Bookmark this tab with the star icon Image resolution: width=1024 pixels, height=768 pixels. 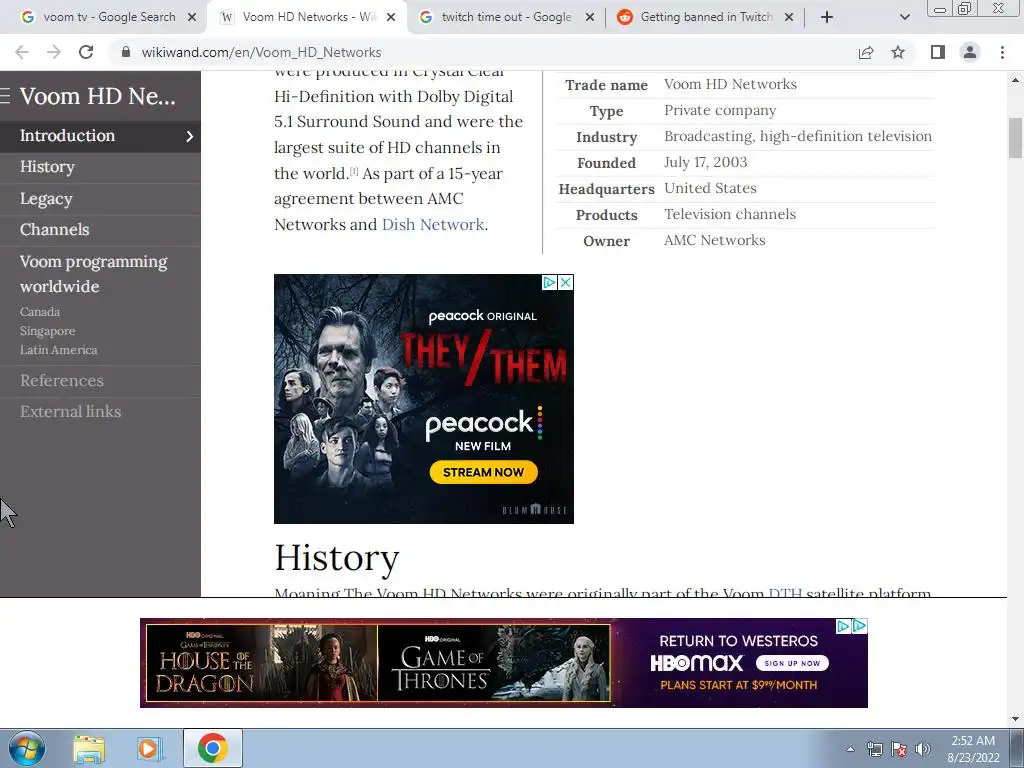click(x=898, y=52)
